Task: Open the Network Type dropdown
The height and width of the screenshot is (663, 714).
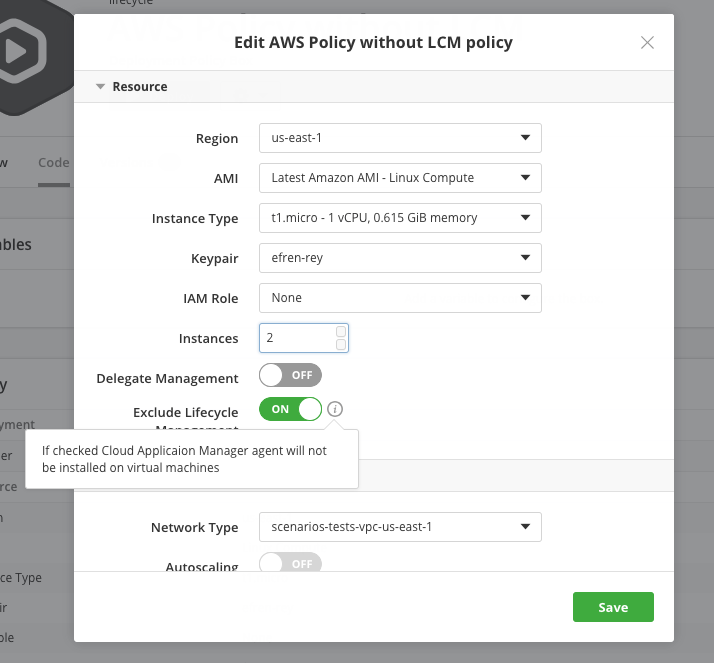Action: point(400,527)
